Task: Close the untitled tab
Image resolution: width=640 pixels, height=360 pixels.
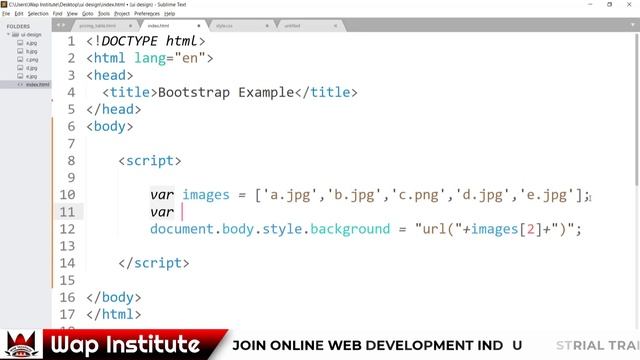Action: pos(335,26)
